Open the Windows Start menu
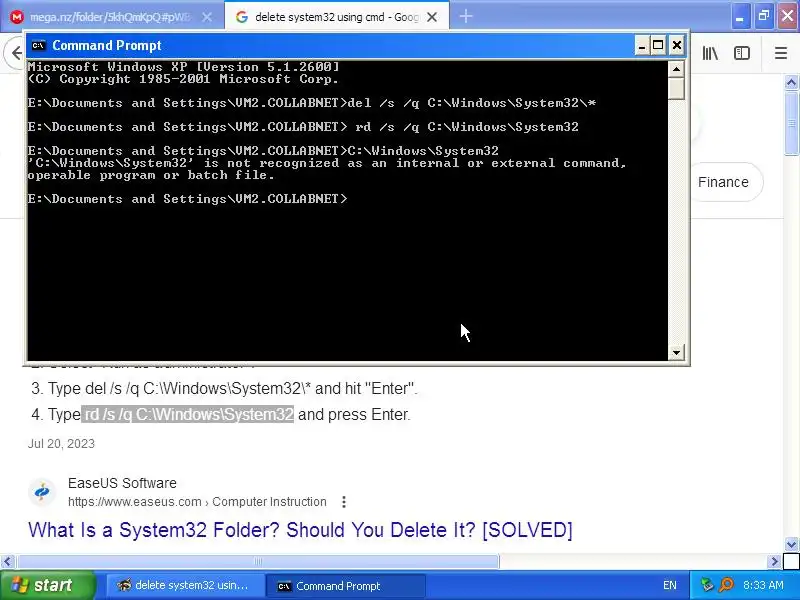The width and height of the screenshot is (800, 600). coord(48,585)
